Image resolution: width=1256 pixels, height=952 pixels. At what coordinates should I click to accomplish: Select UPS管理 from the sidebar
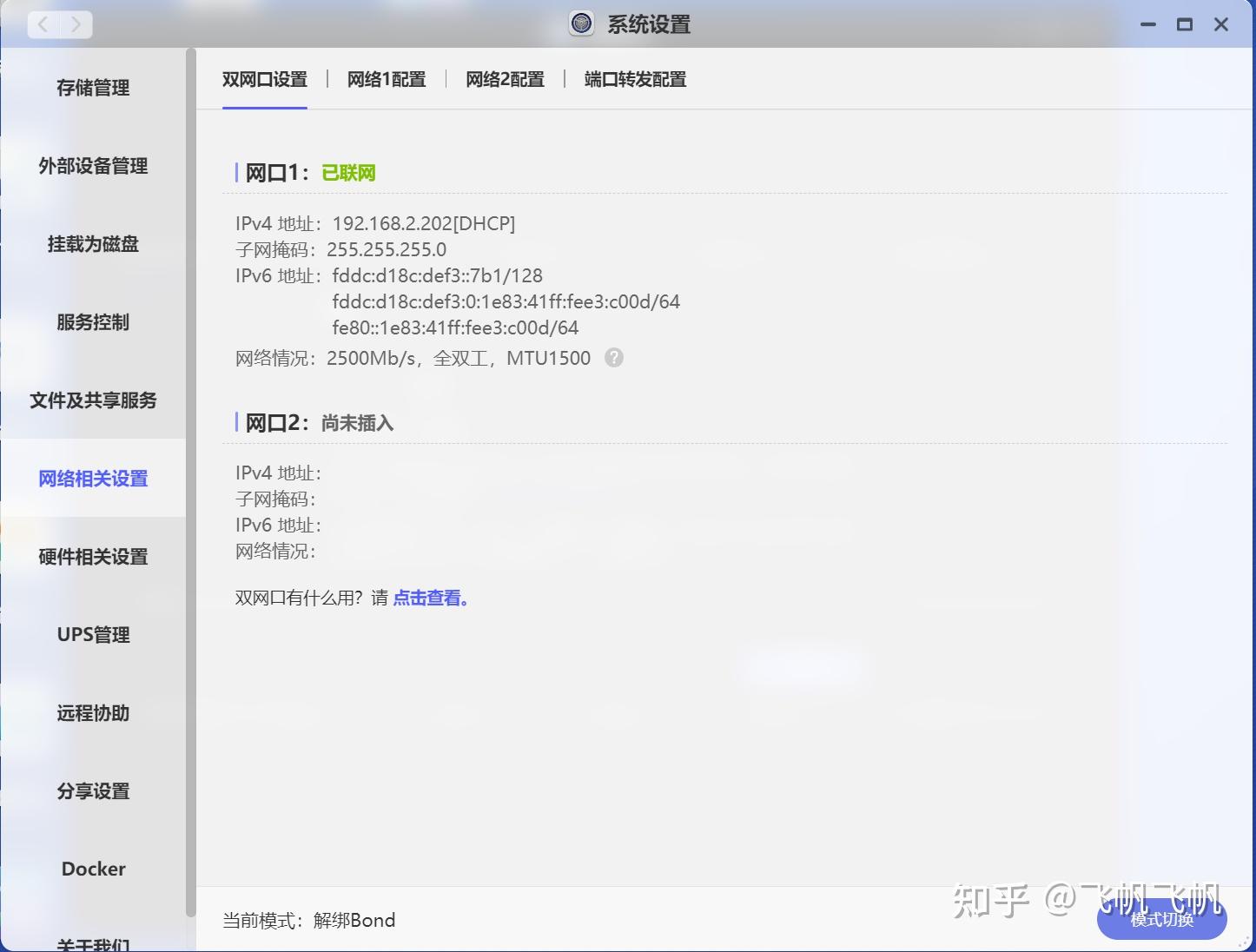pos(92,634)
